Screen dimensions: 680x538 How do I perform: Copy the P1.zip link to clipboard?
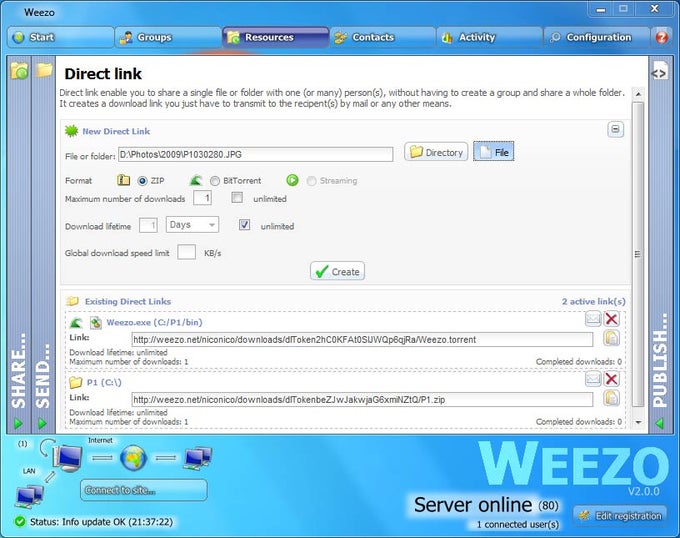[x=611, y=398]
